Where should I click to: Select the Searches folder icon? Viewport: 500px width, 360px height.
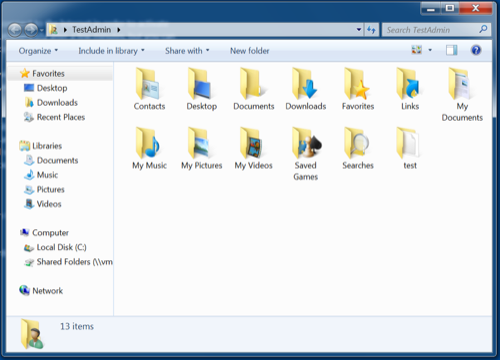point(357,143)
